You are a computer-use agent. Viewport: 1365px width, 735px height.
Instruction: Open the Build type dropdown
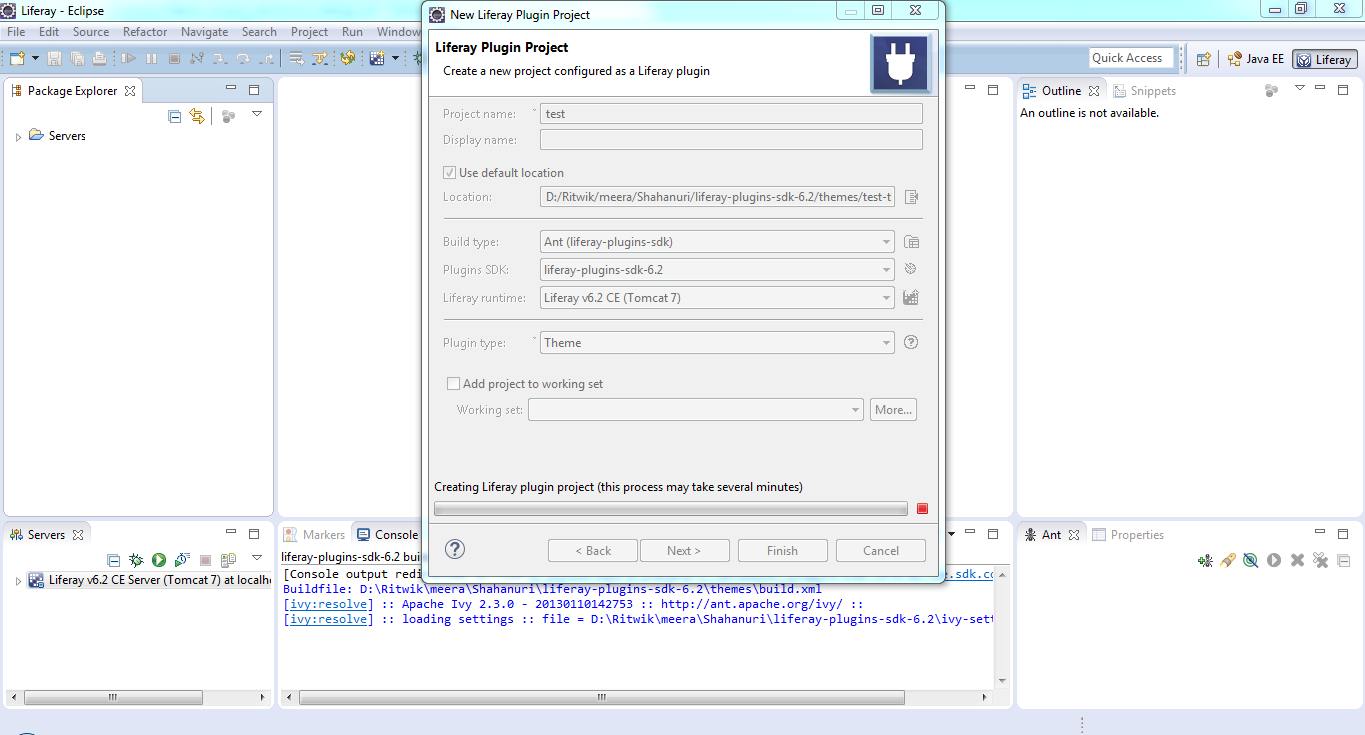[x=717, y=242]
